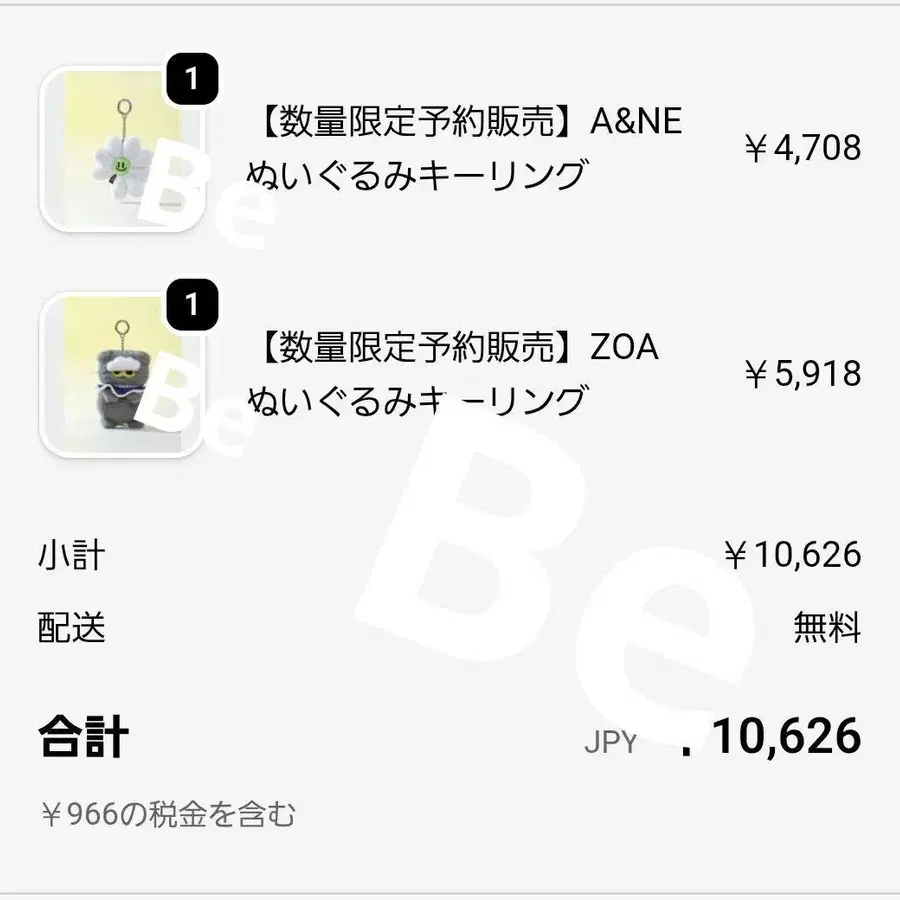Click ぬいぐるみキーリング text under A&NE
900x900 pixels.
(x=415, y=176)
